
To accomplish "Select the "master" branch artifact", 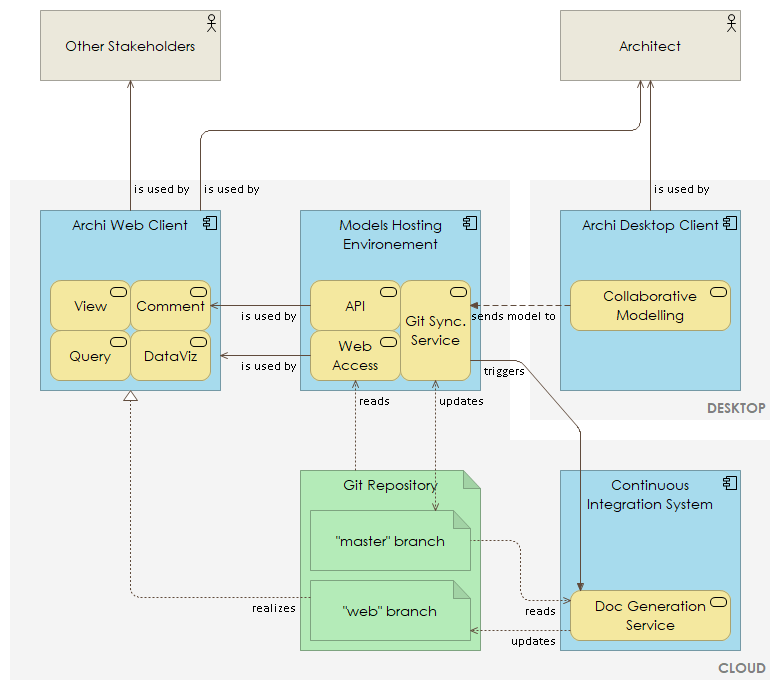I will click(390, 541).
